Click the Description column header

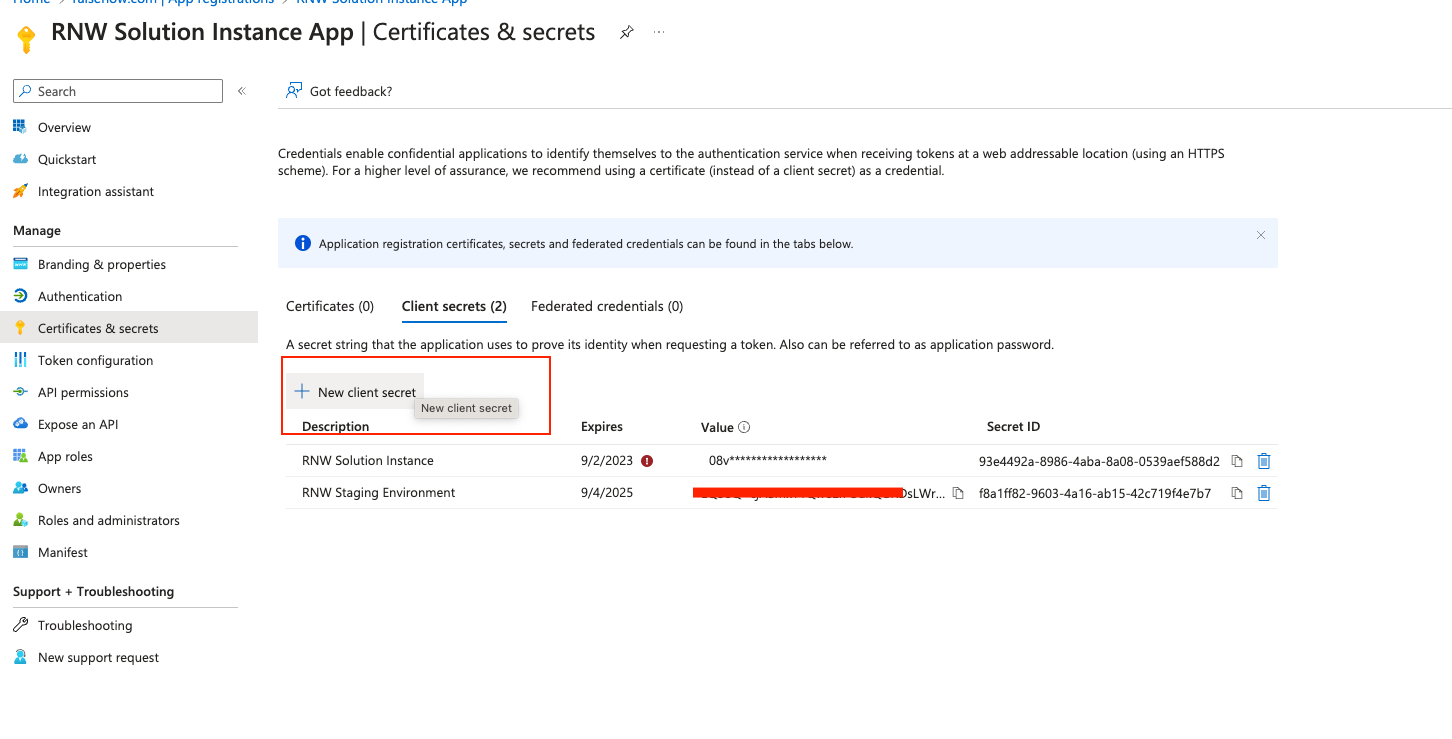tap(336, 427)
